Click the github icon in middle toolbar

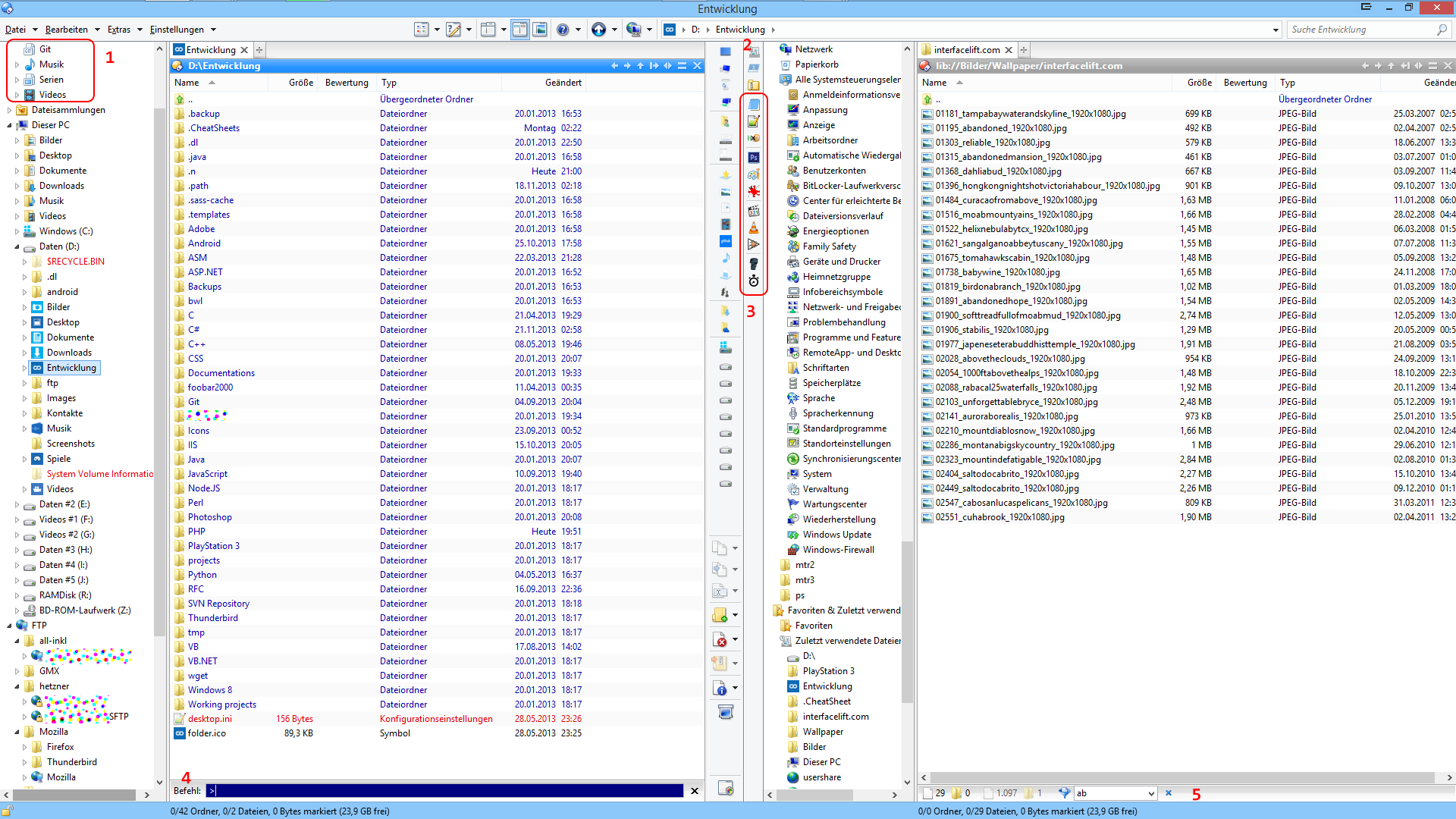click(726, 241)
